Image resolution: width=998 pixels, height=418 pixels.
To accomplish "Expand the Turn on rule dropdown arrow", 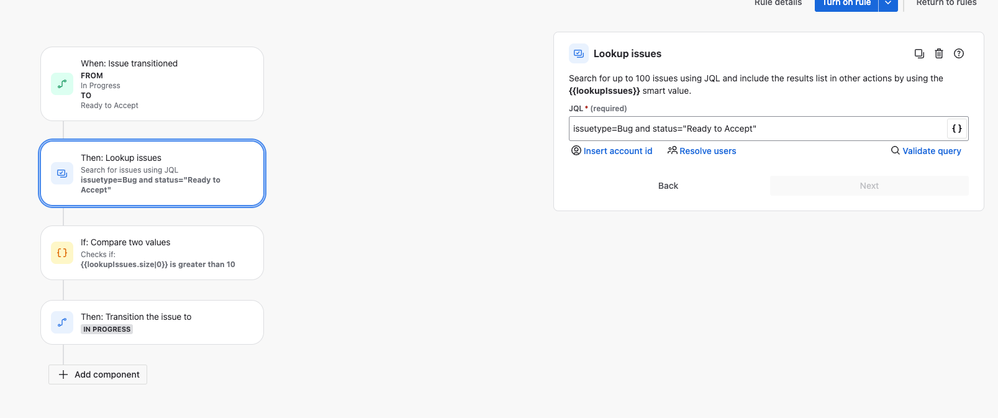I will click(x=888, y=4).
